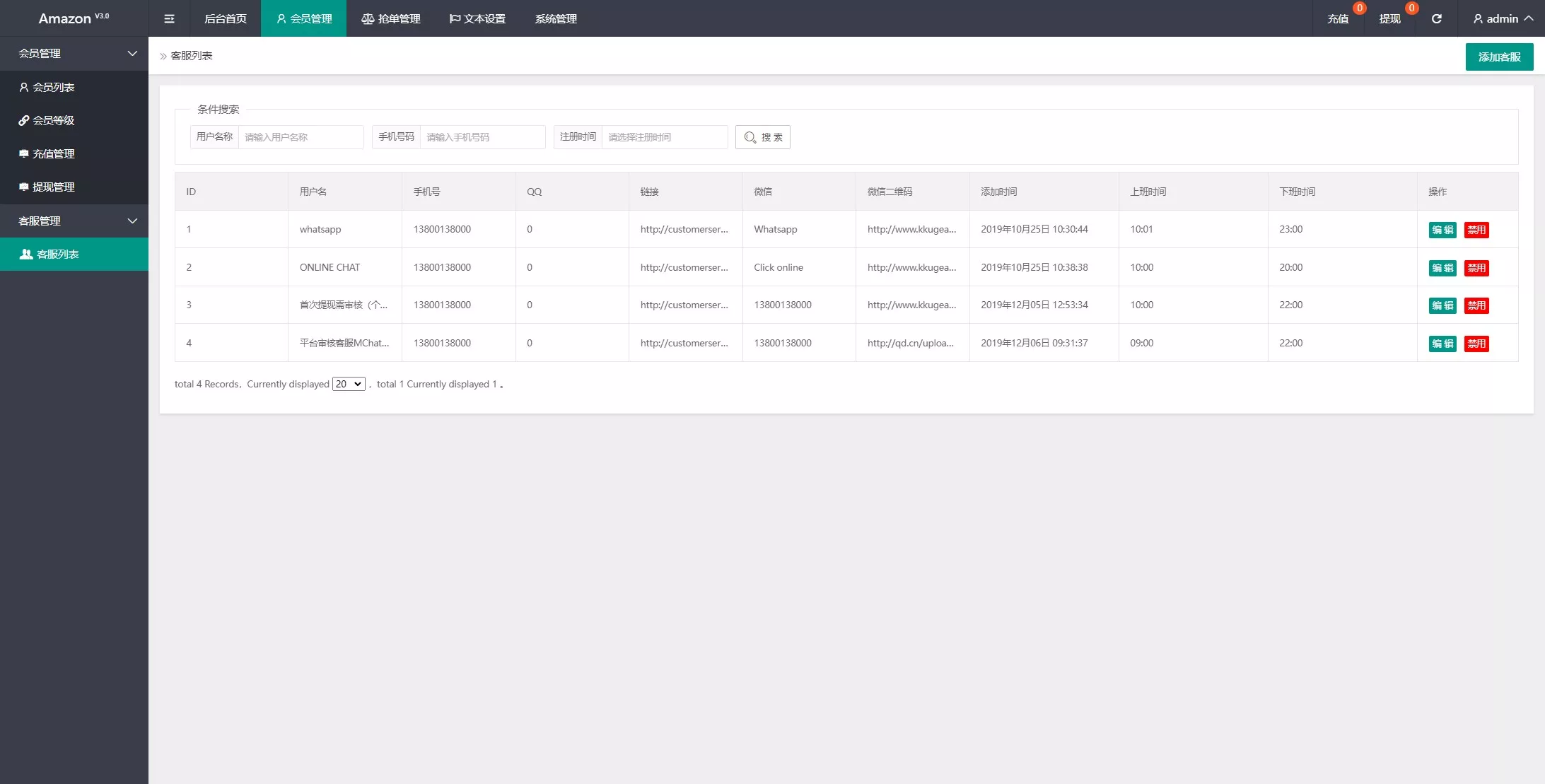Open the admin user menu
Screen dimensions: 1545x784
tap(1503, 18)
